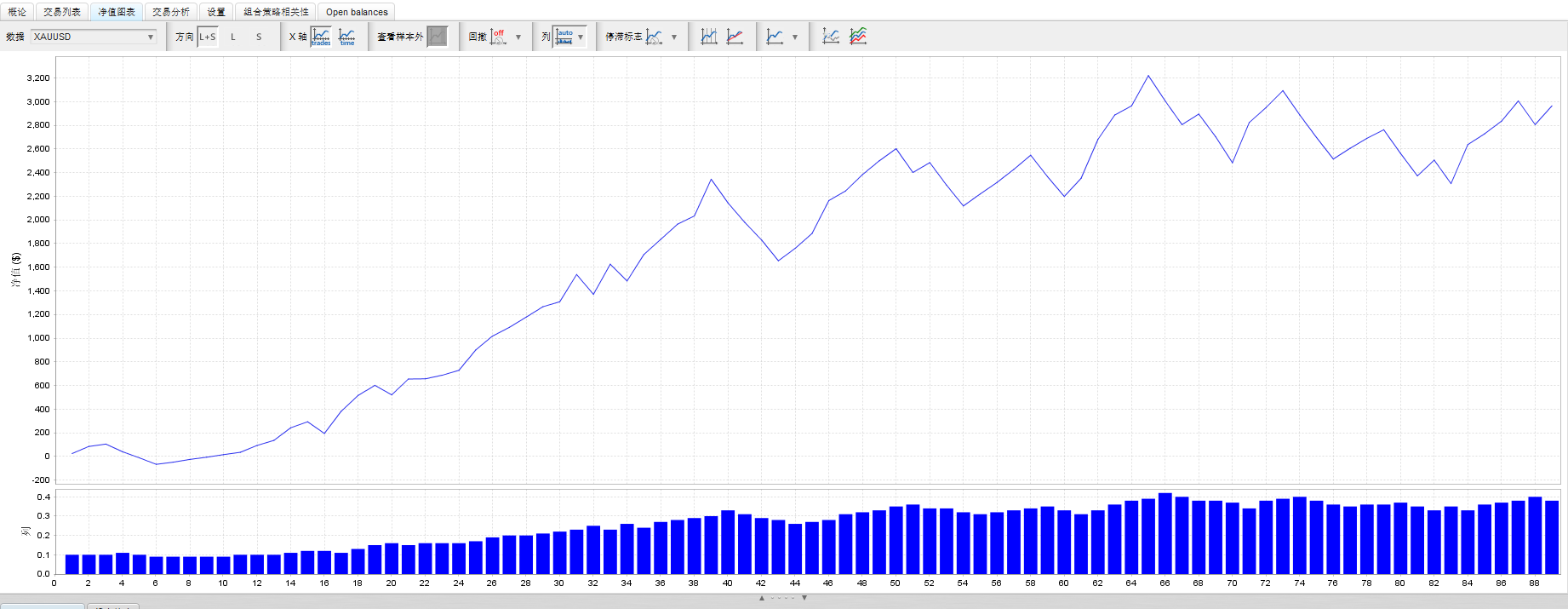Click the red-blue line chart icon
The image size is (1568, 609).
pyautogui.click(x=735, y=37)
